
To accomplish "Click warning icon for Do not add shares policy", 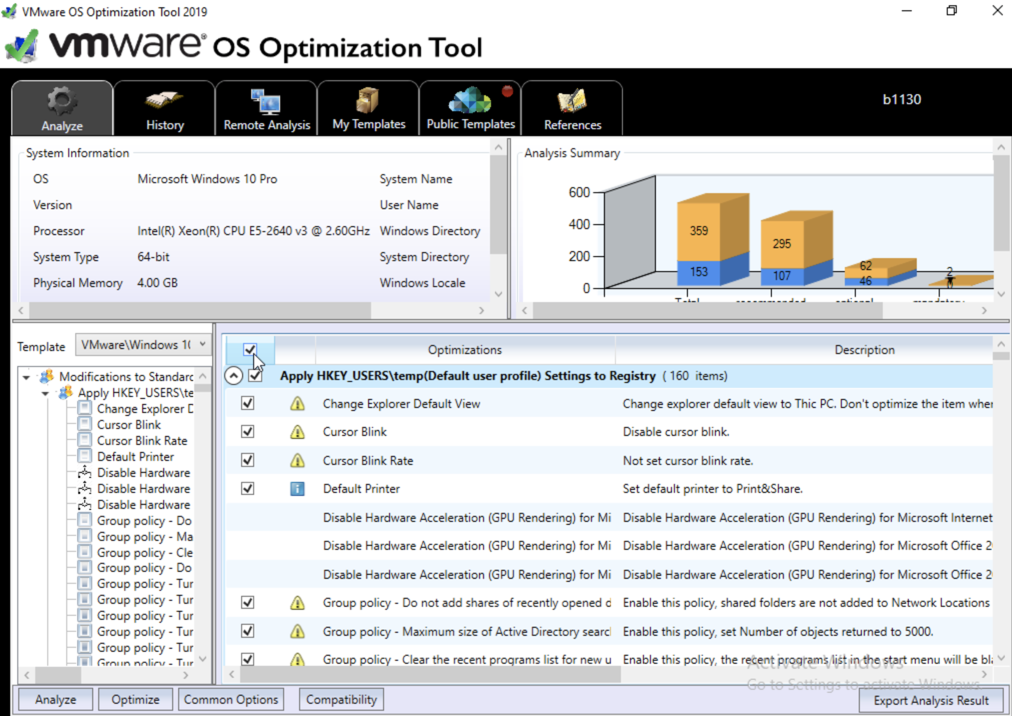I will pos(297,603).
